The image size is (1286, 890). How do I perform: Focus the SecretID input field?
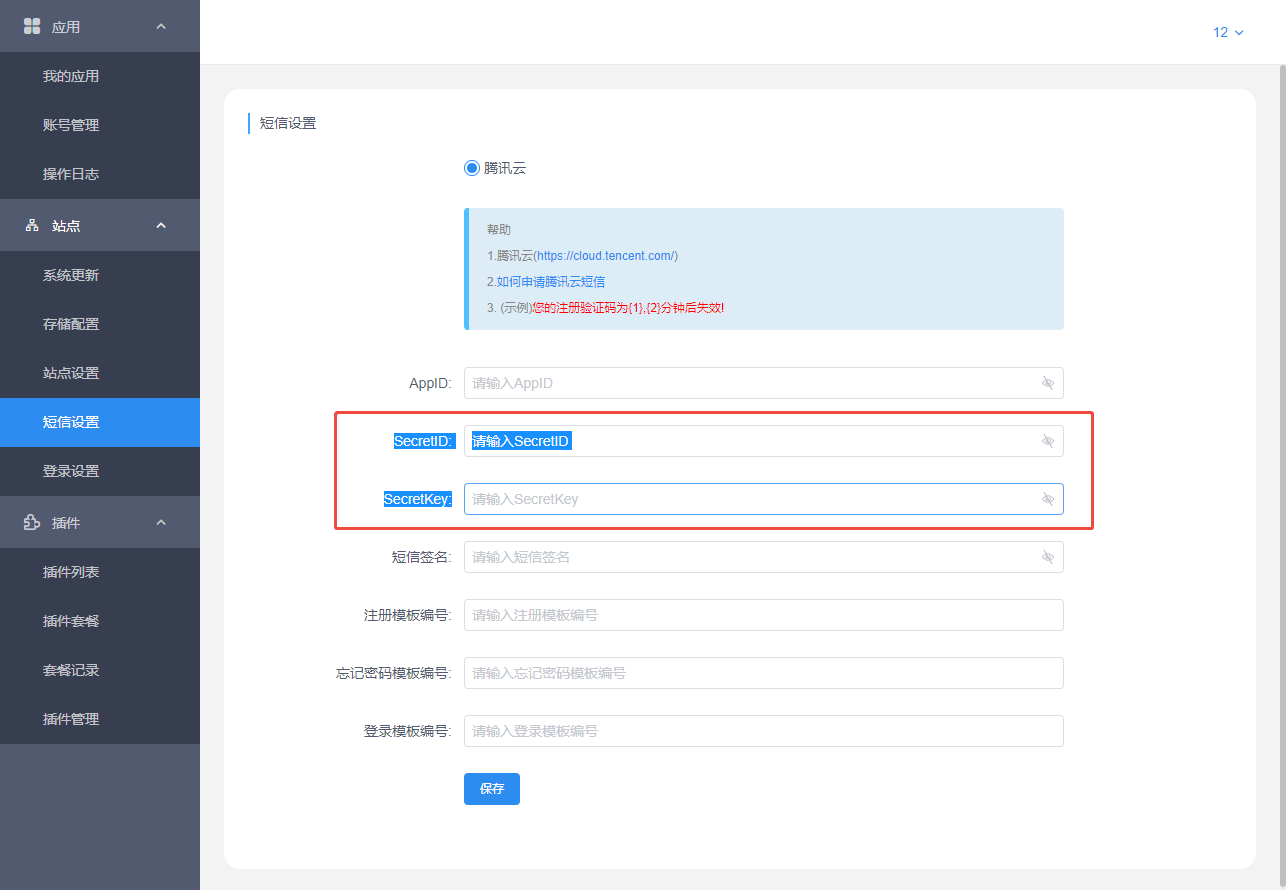pyautogui.click(x=764, y=441)
